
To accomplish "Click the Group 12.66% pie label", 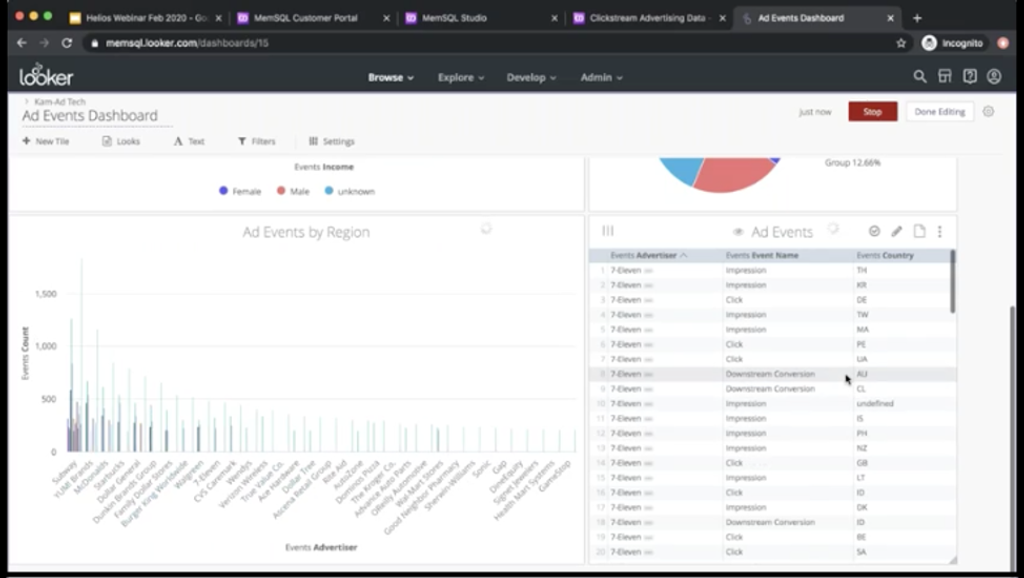I will pos(852,163).
